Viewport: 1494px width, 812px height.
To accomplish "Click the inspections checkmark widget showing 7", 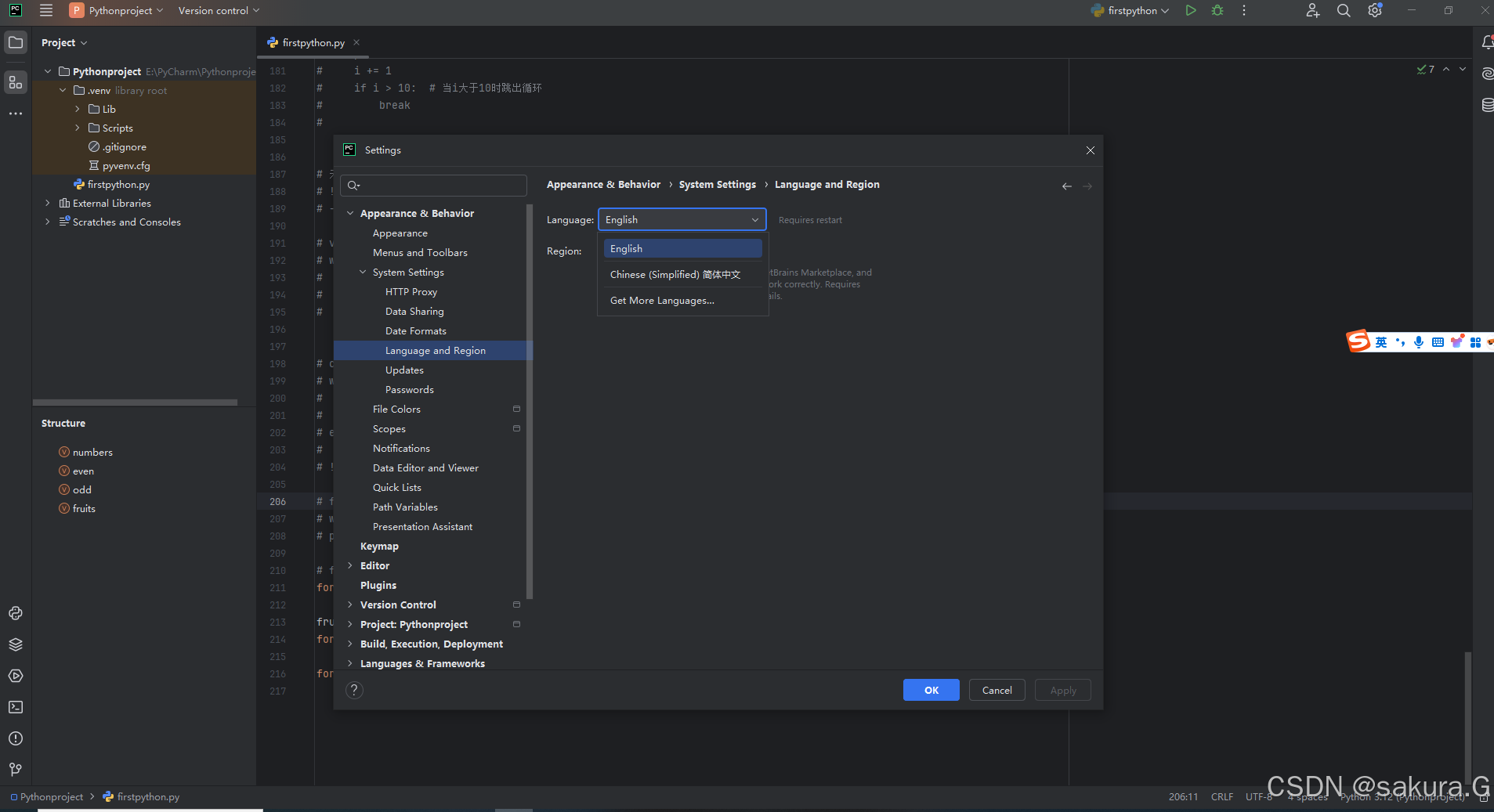I will pos(1426,70).
